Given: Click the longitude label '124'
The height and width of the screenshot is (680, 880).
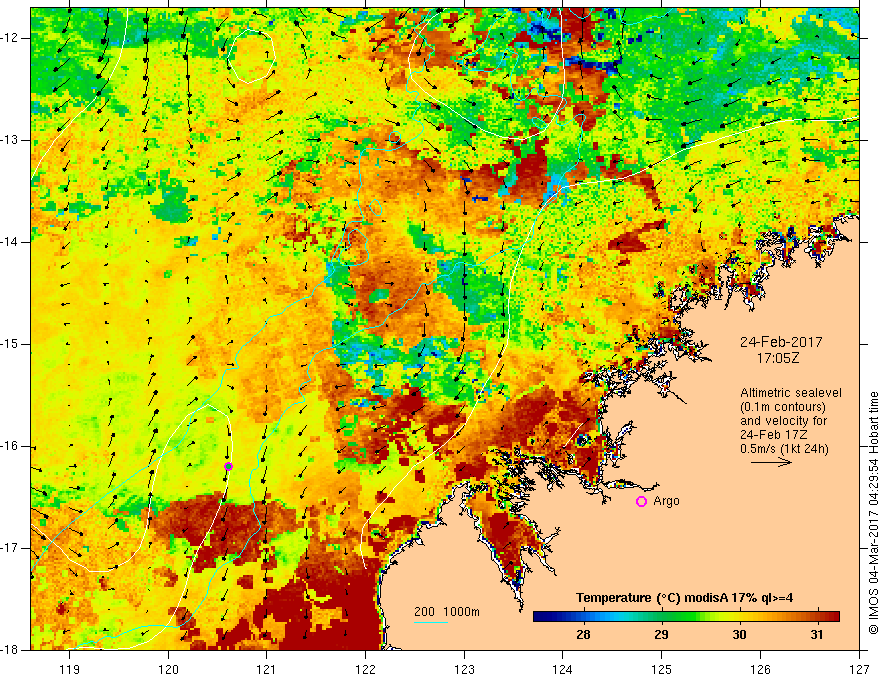Looking at the screenshot, I should [563, 669].
